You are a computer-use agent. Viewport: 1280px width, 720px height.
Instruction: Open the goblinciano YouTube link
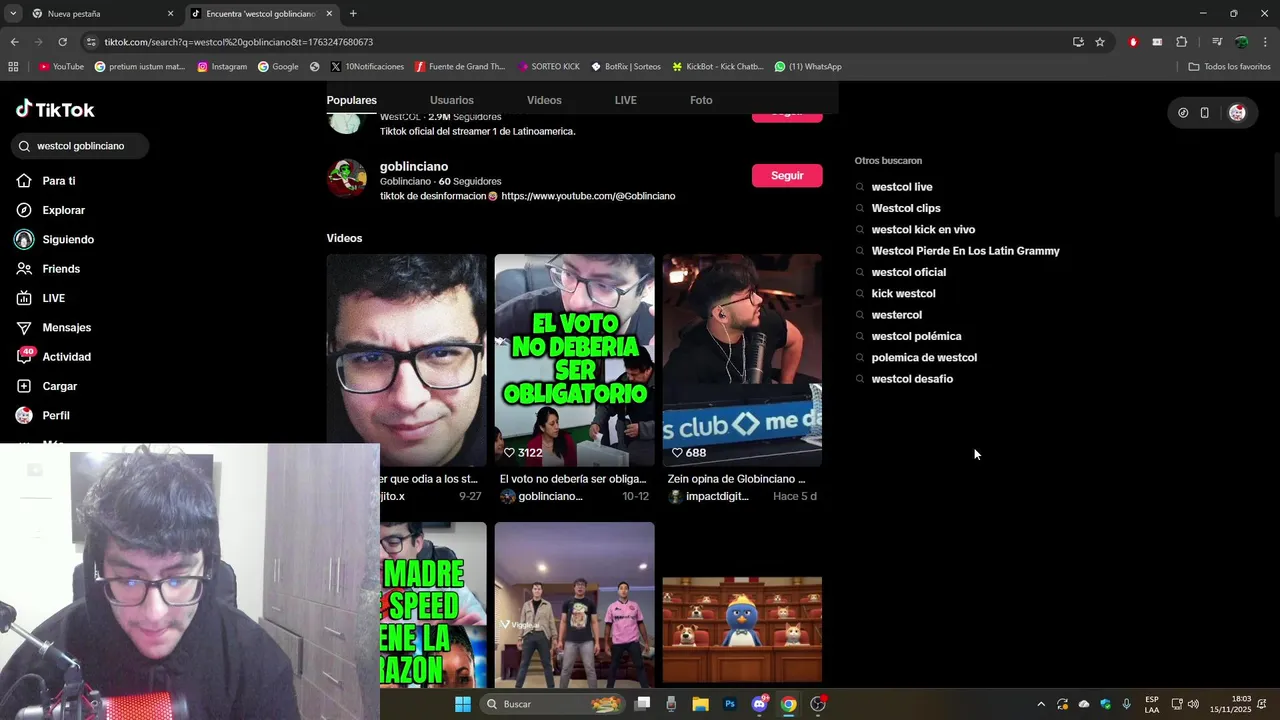[x=588, y=196]
